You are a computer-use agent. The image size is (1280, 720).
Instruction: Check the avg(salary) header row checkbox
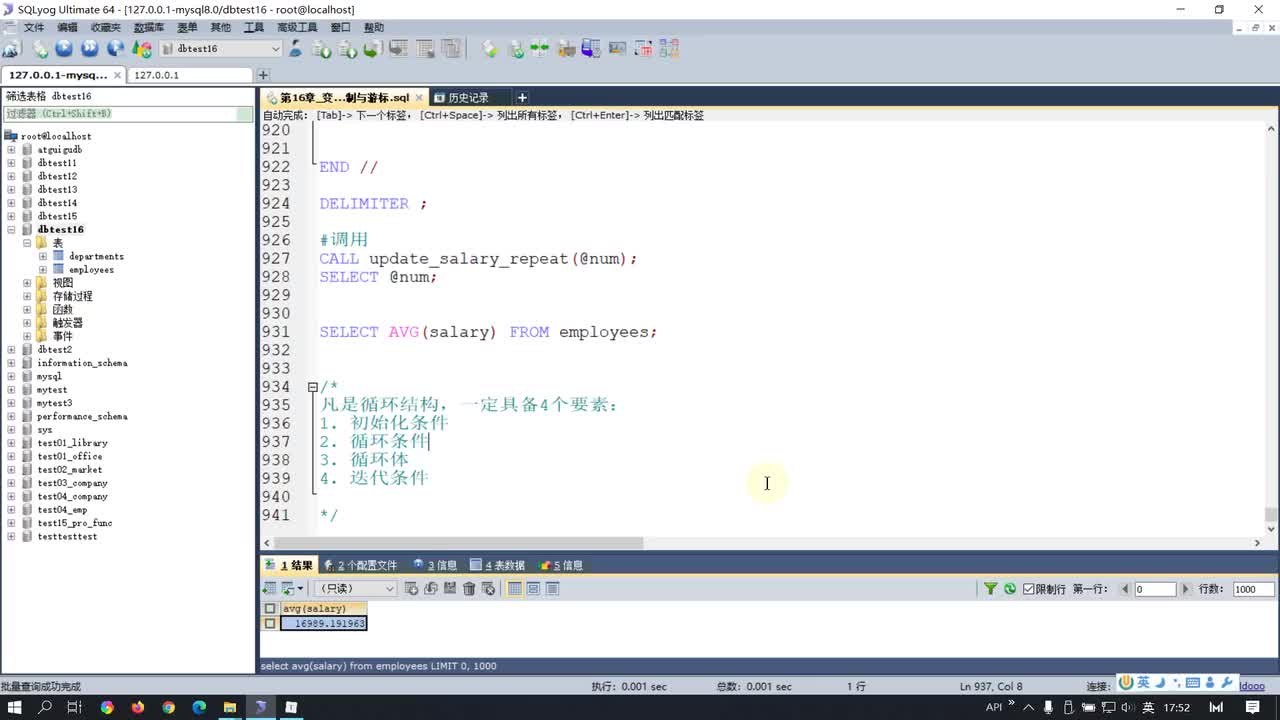coord(270,608)
